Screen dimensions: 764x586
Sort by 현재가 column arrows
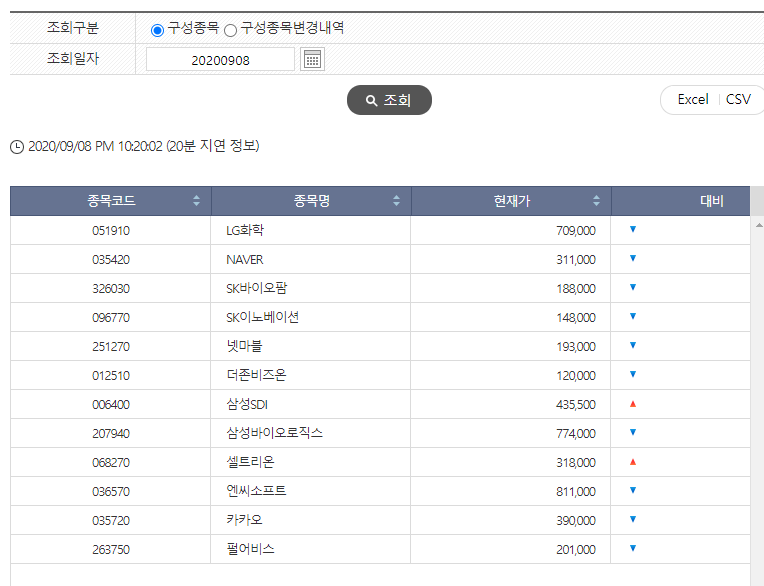(x=596, y=200)
